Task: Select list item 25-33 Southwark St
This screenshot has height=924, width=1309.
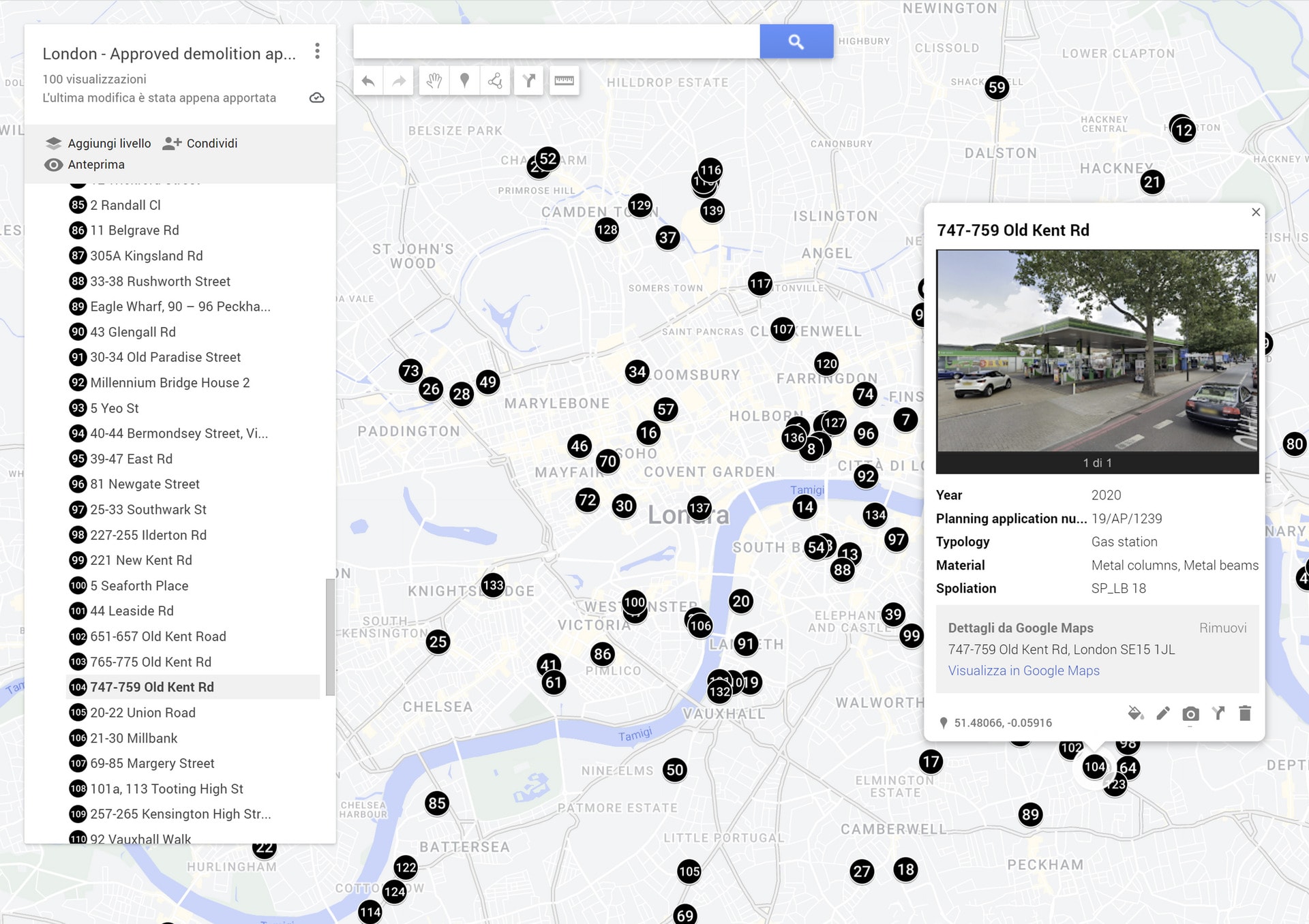Action: coord(193,510)
